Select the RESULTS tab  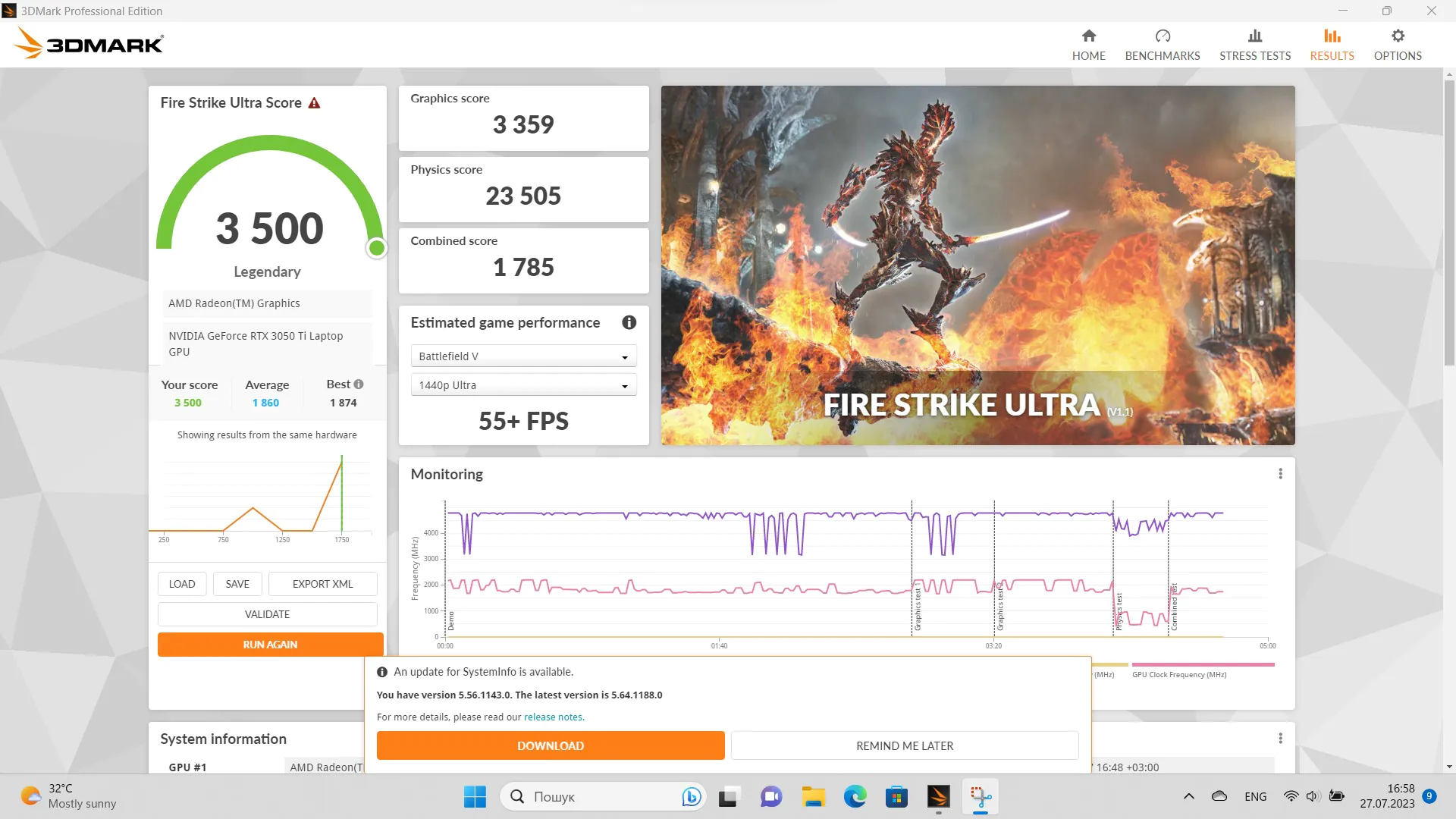tap(1332, 45)
